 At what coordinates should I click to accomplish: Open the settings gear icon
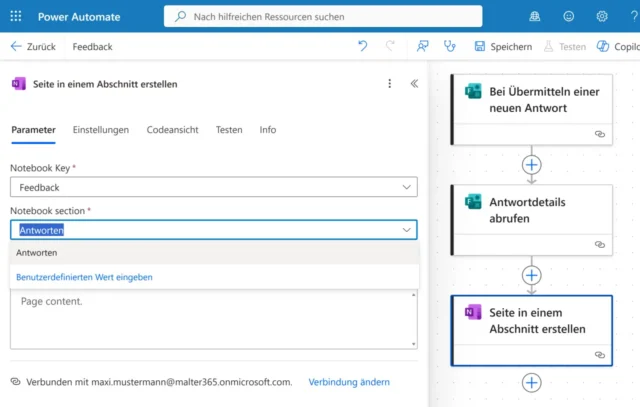pos(601,16)
